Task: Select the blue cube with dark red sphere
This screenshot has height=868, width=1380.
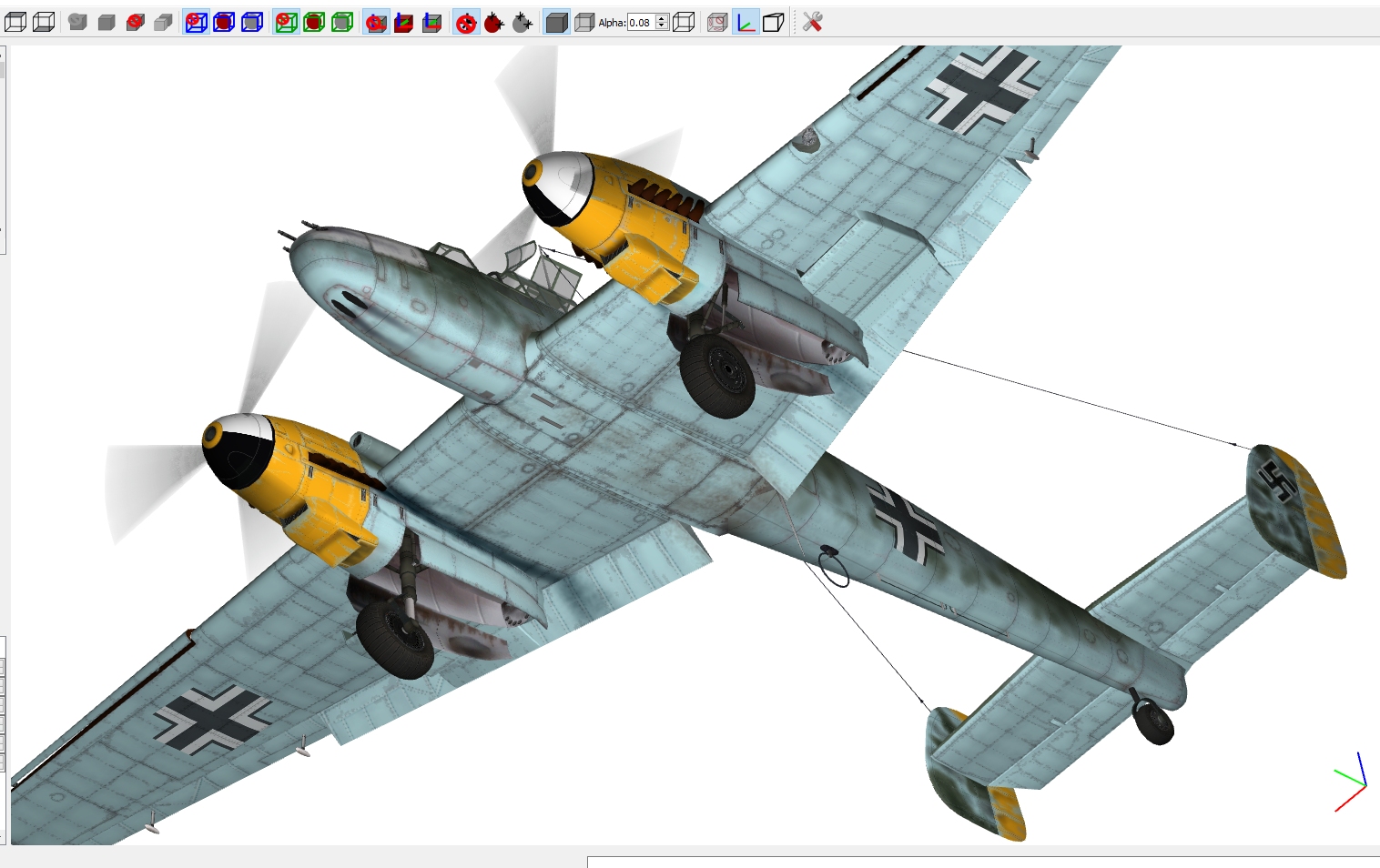Action: pyautogui.click(x=224, y=22)
